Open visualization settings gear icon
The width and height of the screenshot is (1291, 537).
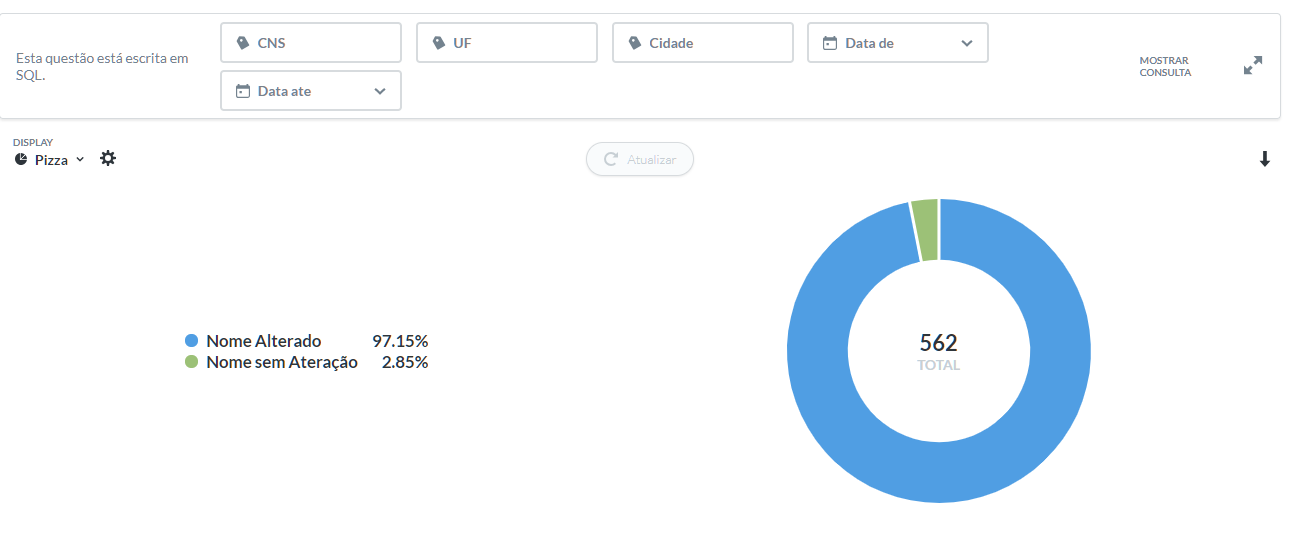108,158
